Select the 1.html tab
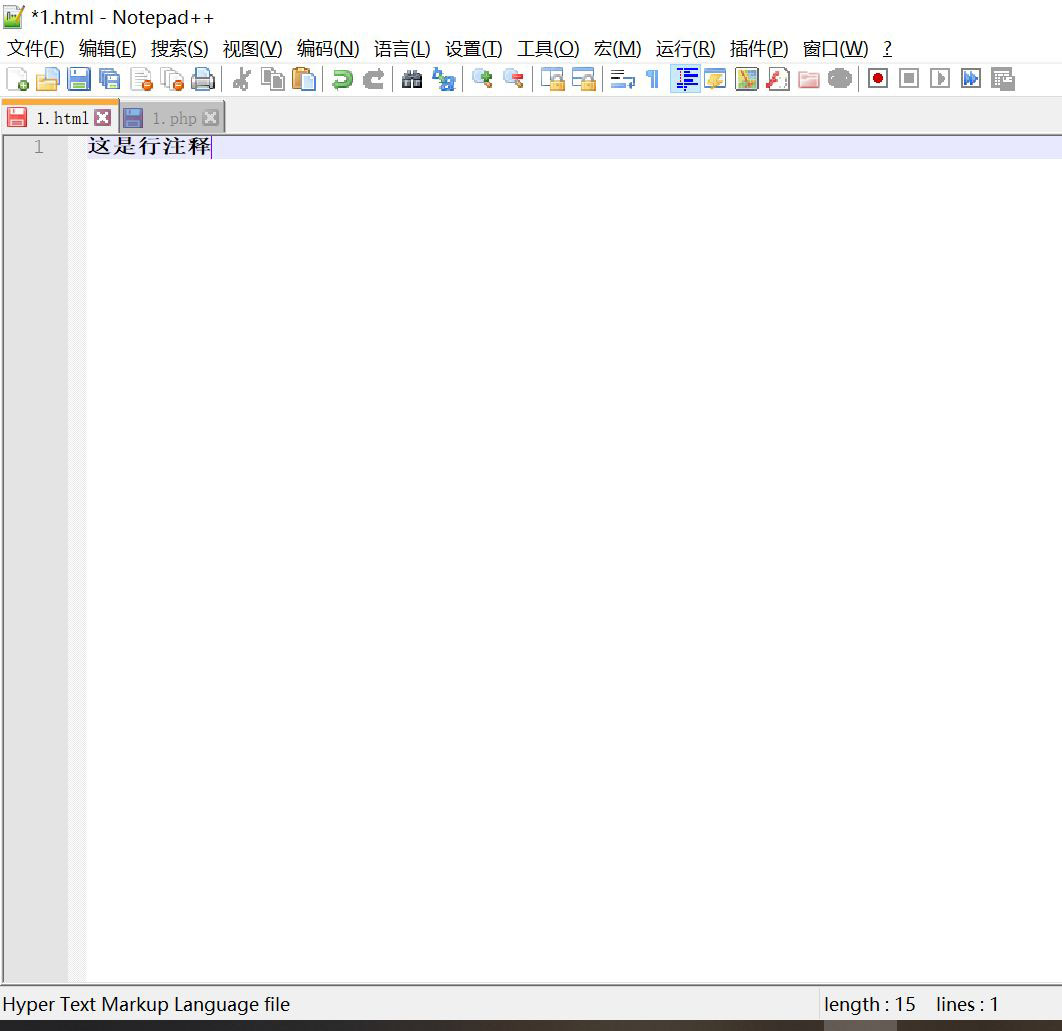Viewport: 1062px width, 1031px height. point(61,119)
